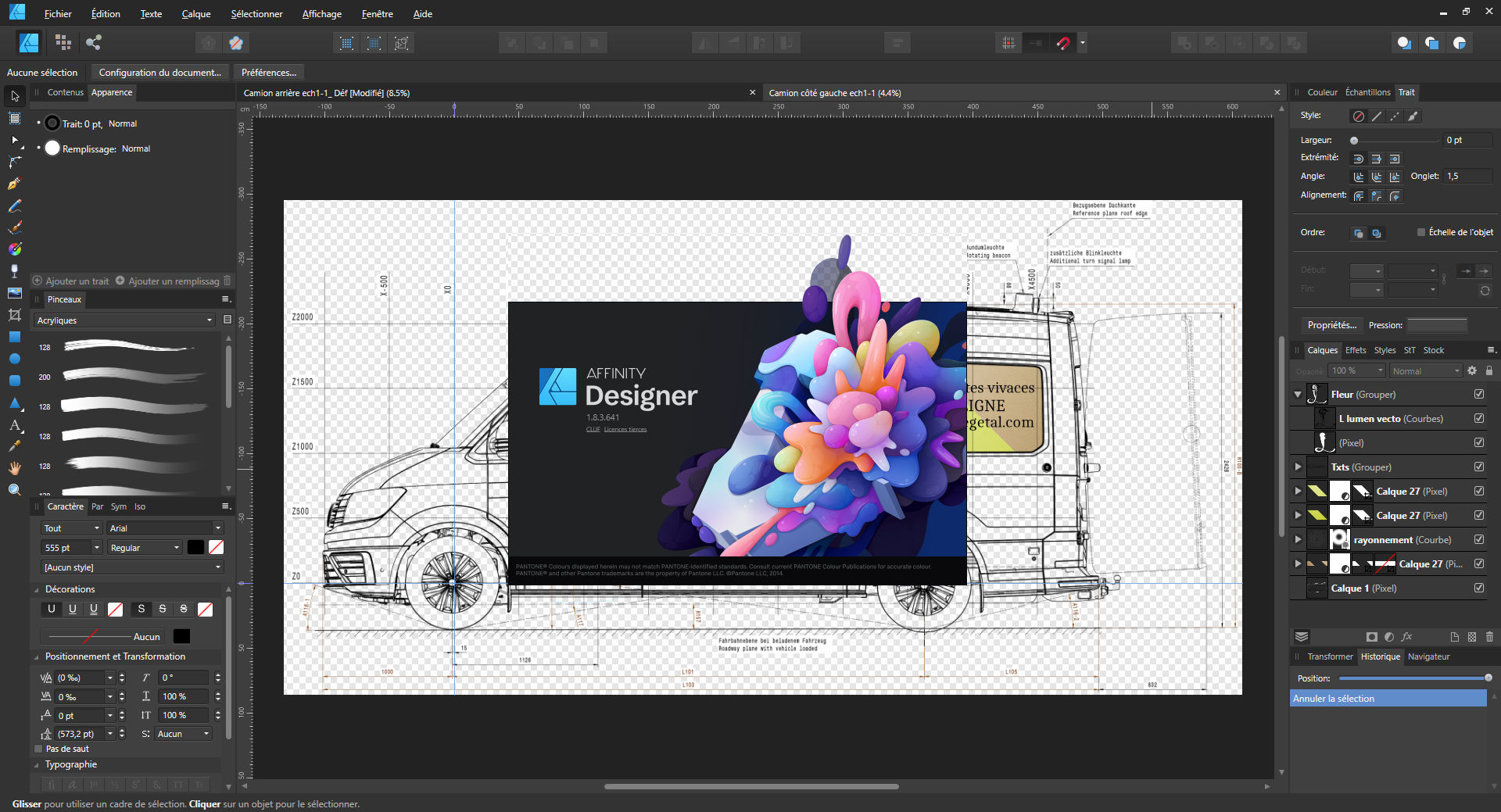
Task: Open the Affichage menu
Action: [x=322, y=14]
